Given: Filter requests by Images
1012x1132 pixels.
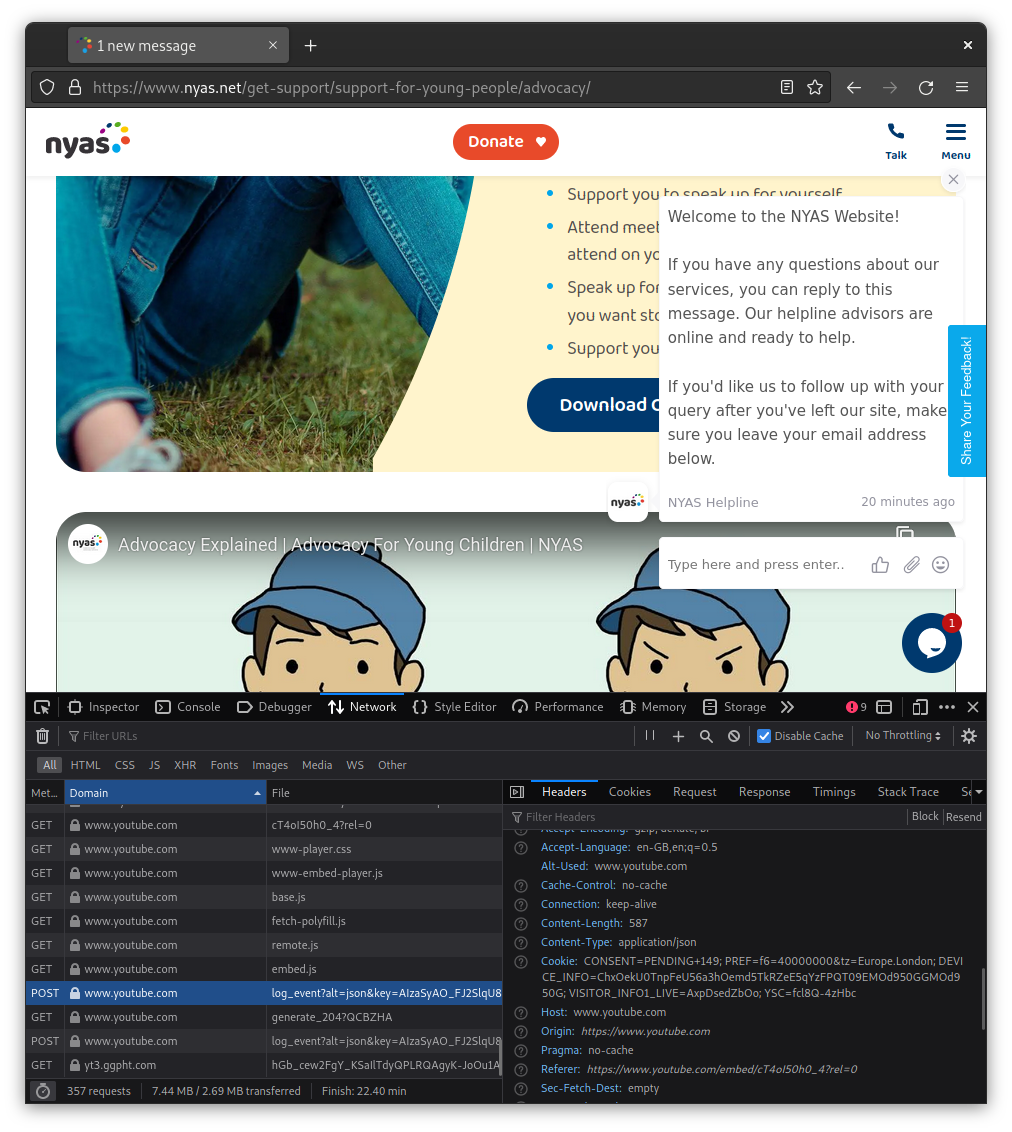Looking at the screenshot, I should pos(269,765).
